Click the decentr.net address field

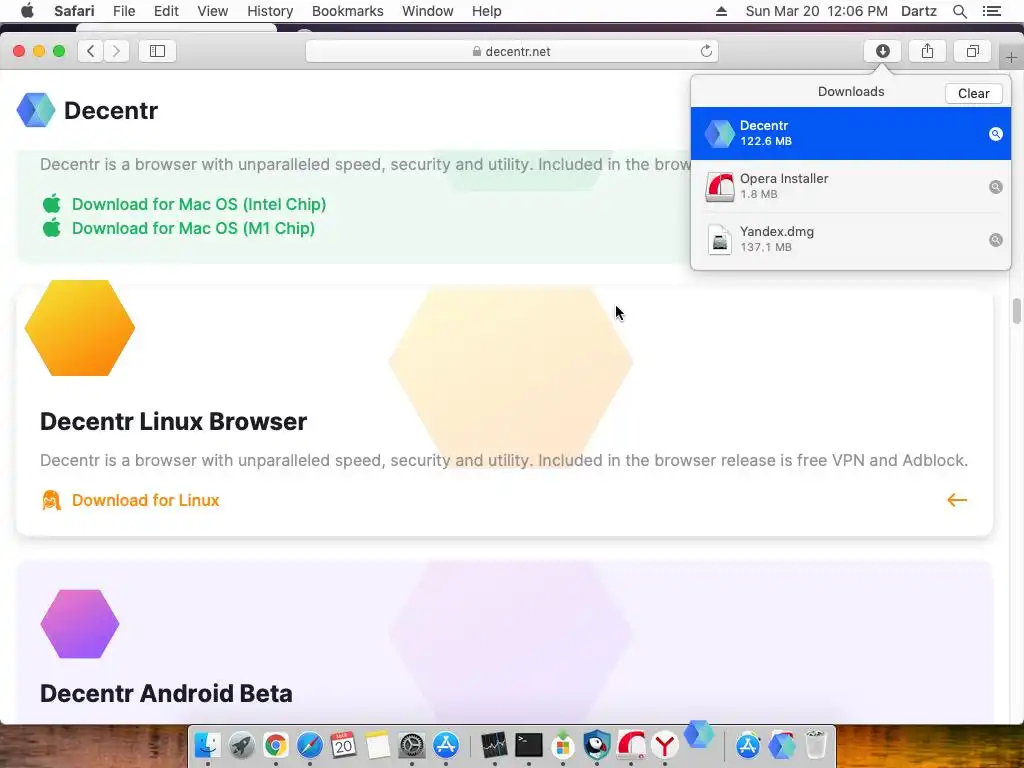512,51
